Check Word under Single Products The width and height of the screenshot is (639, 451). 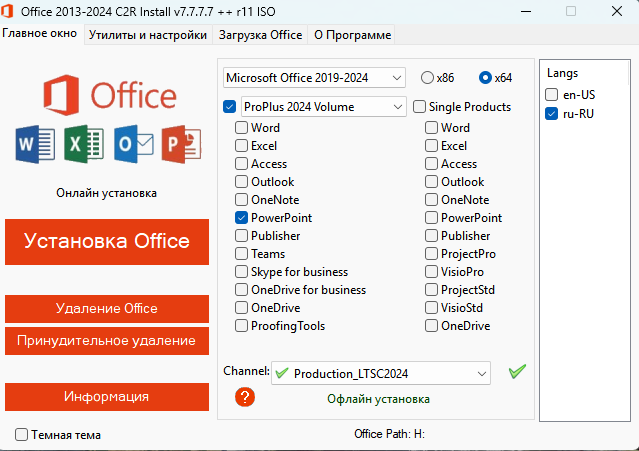(x=431, y=128)
